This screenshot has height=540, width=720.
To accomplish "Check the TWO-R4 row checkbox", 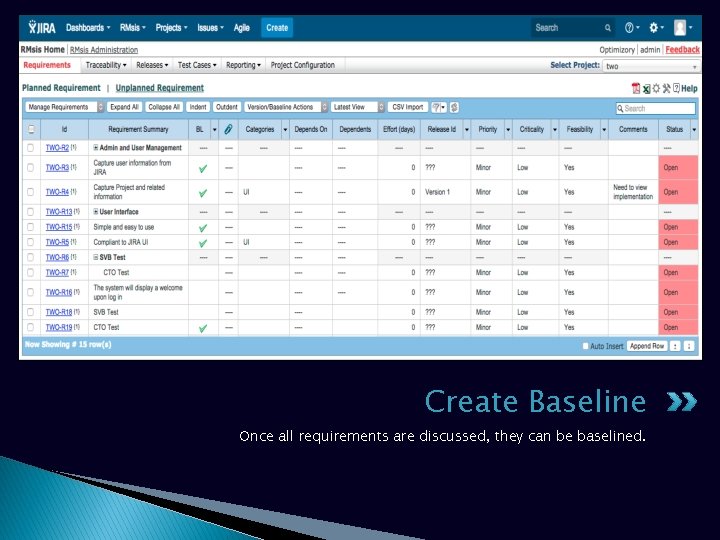I will [30, 192].
